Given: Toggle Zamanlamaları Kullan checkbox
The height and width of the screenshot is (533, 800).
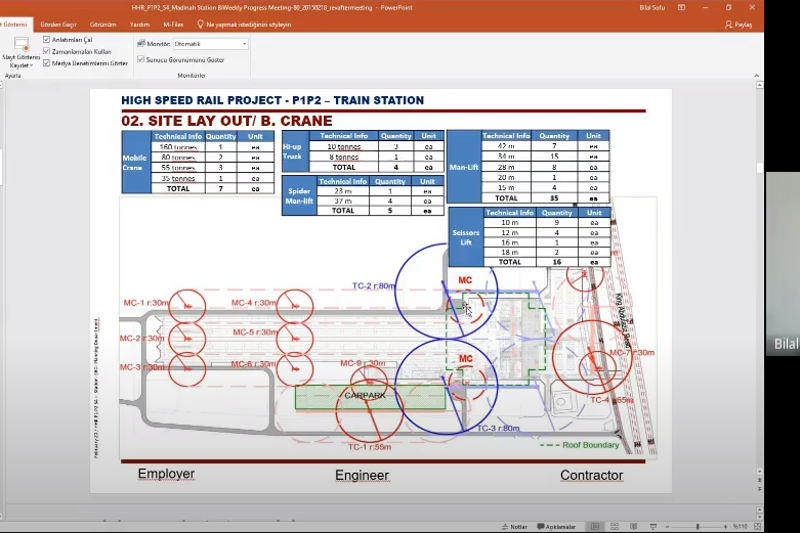Looking at the screenshot, I should 47,51.
